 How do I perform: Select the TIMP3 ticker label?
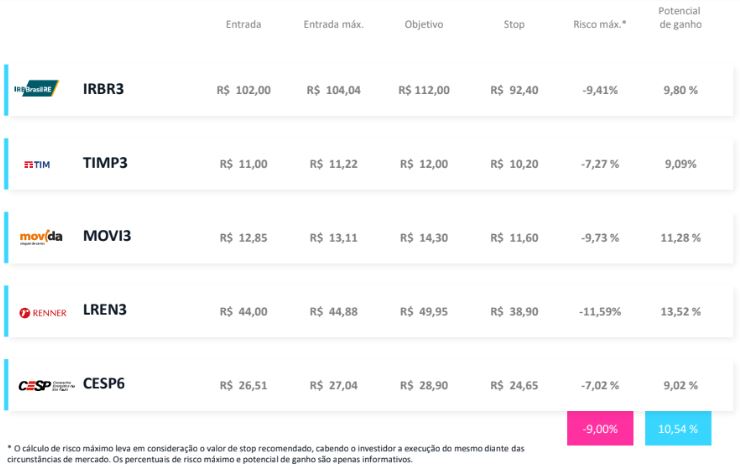point(105,163)
